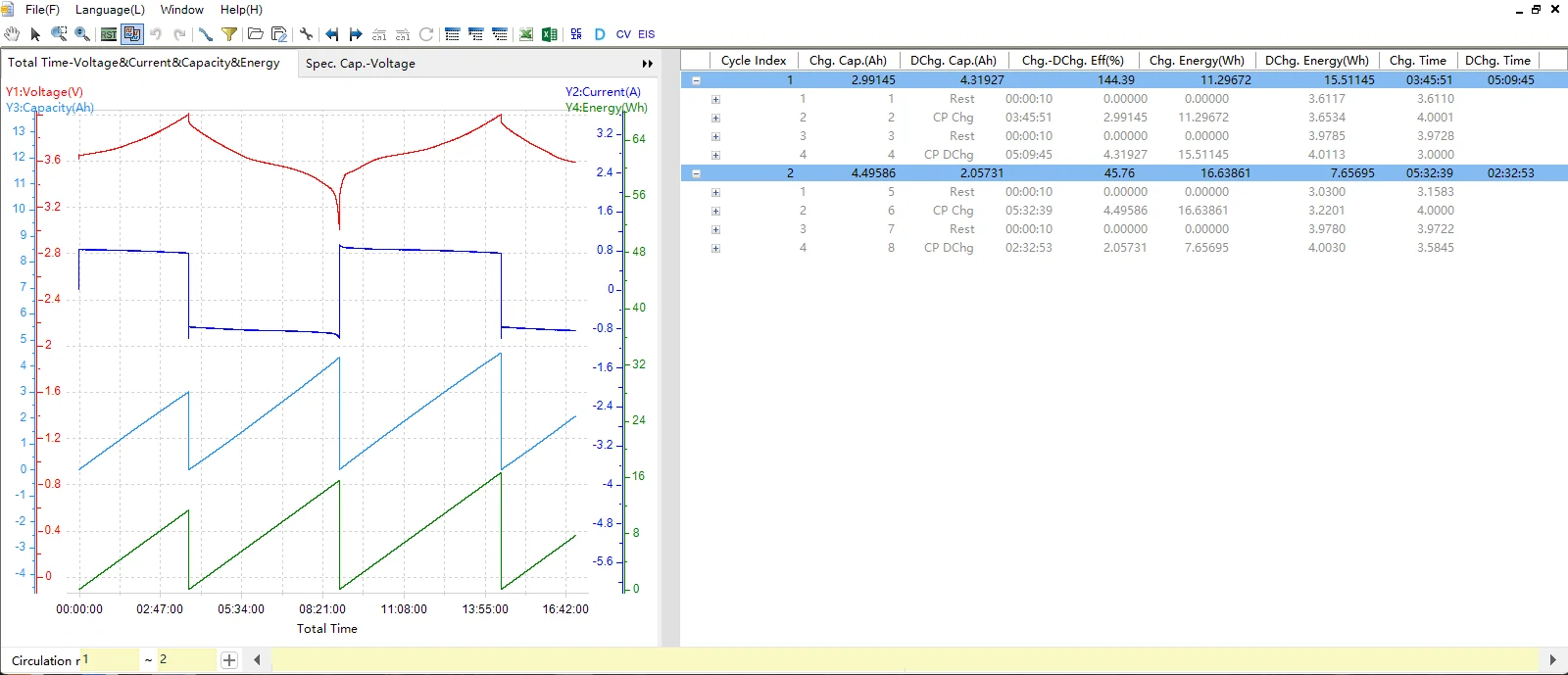1568x675 pixels.
Task: Click the Chg. Cap.(Ah) column header
Action: tap(848, 61)
